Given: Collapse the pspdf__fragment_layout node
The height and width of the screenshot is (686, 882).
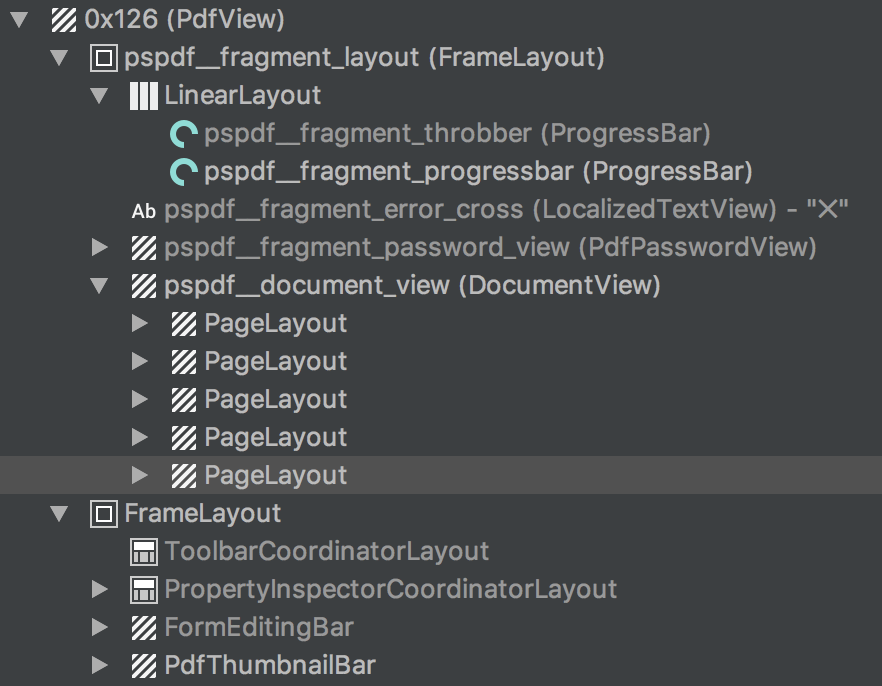Looking at the screenshot, I should click(x=59, y=58).
